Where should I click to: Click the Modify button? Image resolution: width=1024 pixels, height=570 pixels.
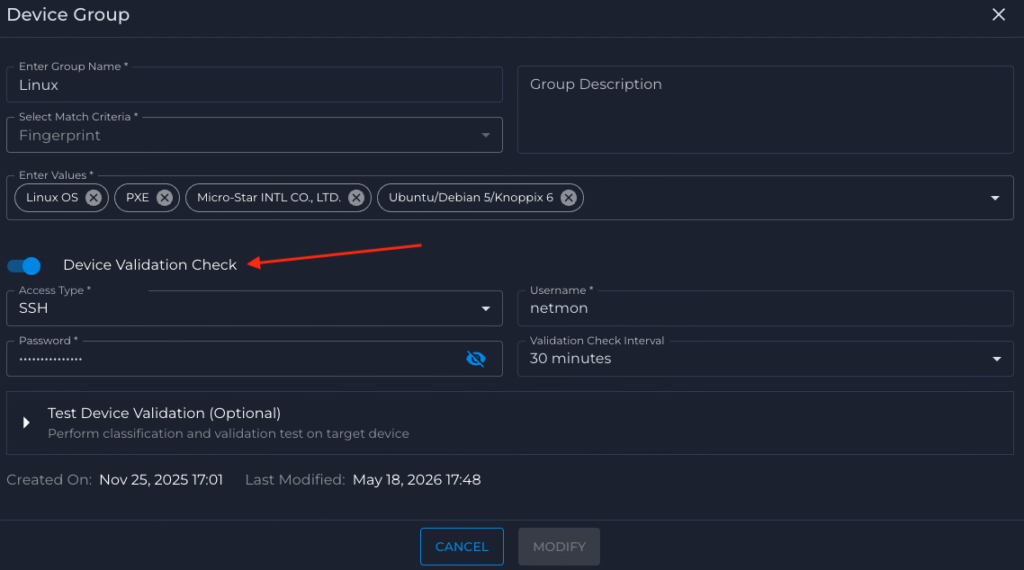559,546
